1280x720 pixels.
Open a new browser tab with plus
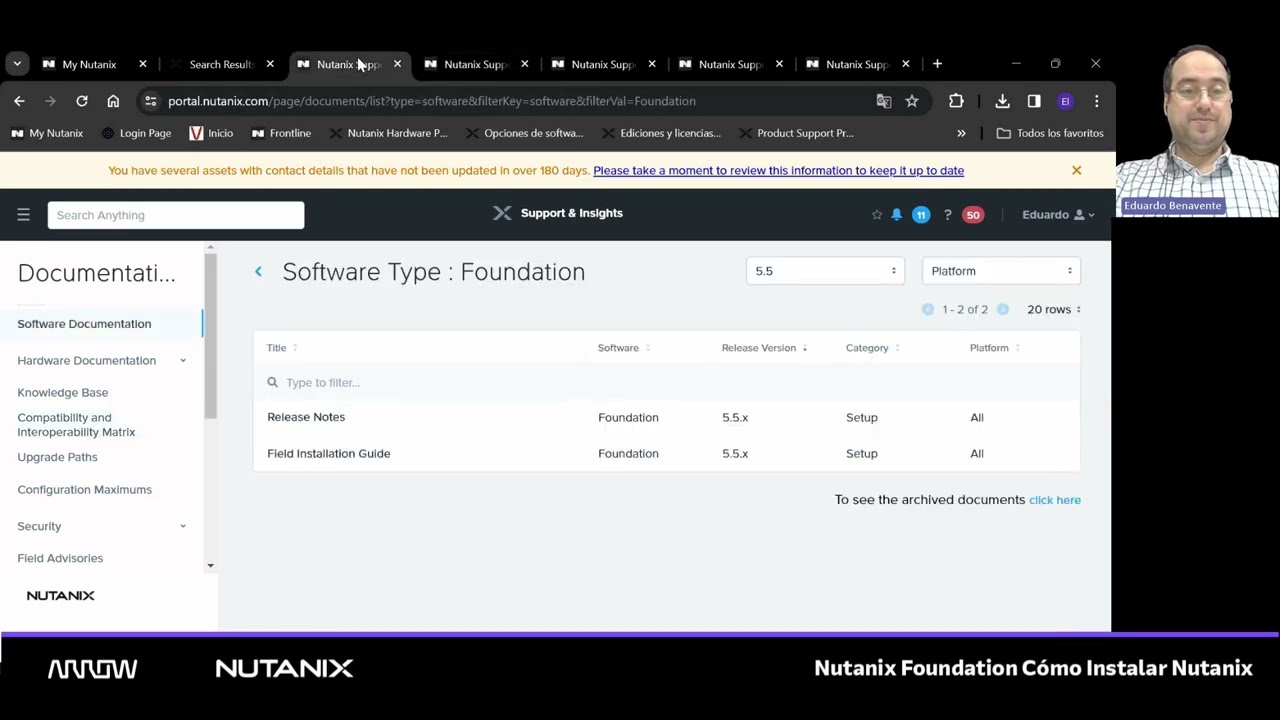click(x=937, y=64)
